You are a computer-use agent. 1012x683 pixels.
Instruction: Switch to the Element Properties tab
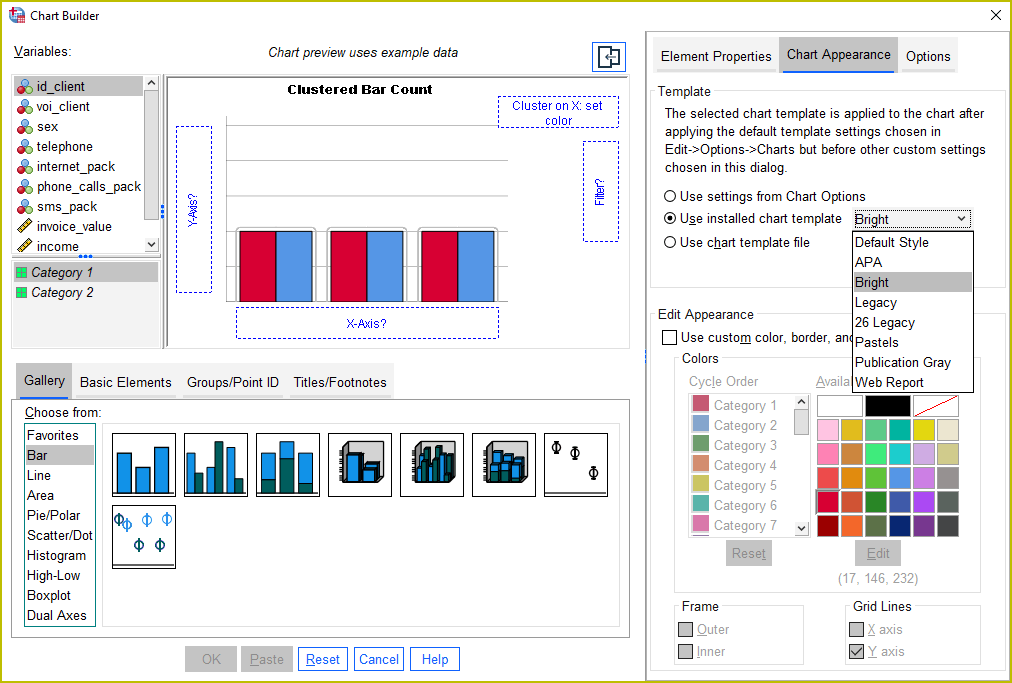coord(716,57)
